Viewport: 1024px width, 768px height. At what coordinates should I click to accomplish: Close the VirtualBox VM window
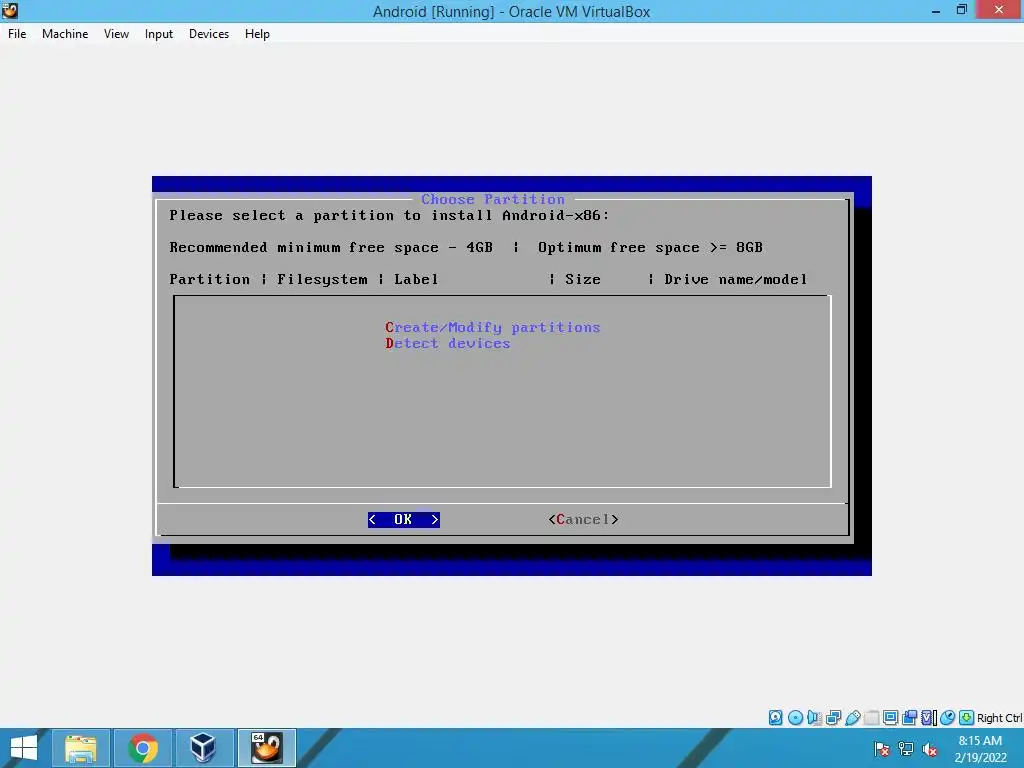click(999, 10)
